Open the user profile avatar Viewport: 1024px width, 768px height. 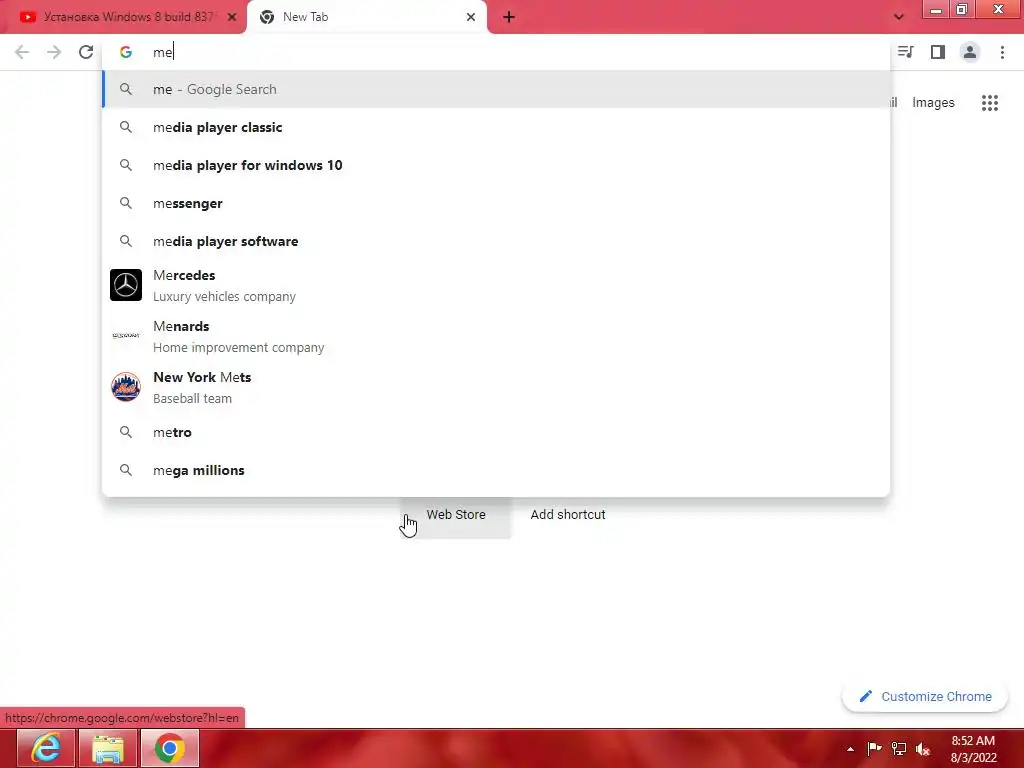point(970,52)
